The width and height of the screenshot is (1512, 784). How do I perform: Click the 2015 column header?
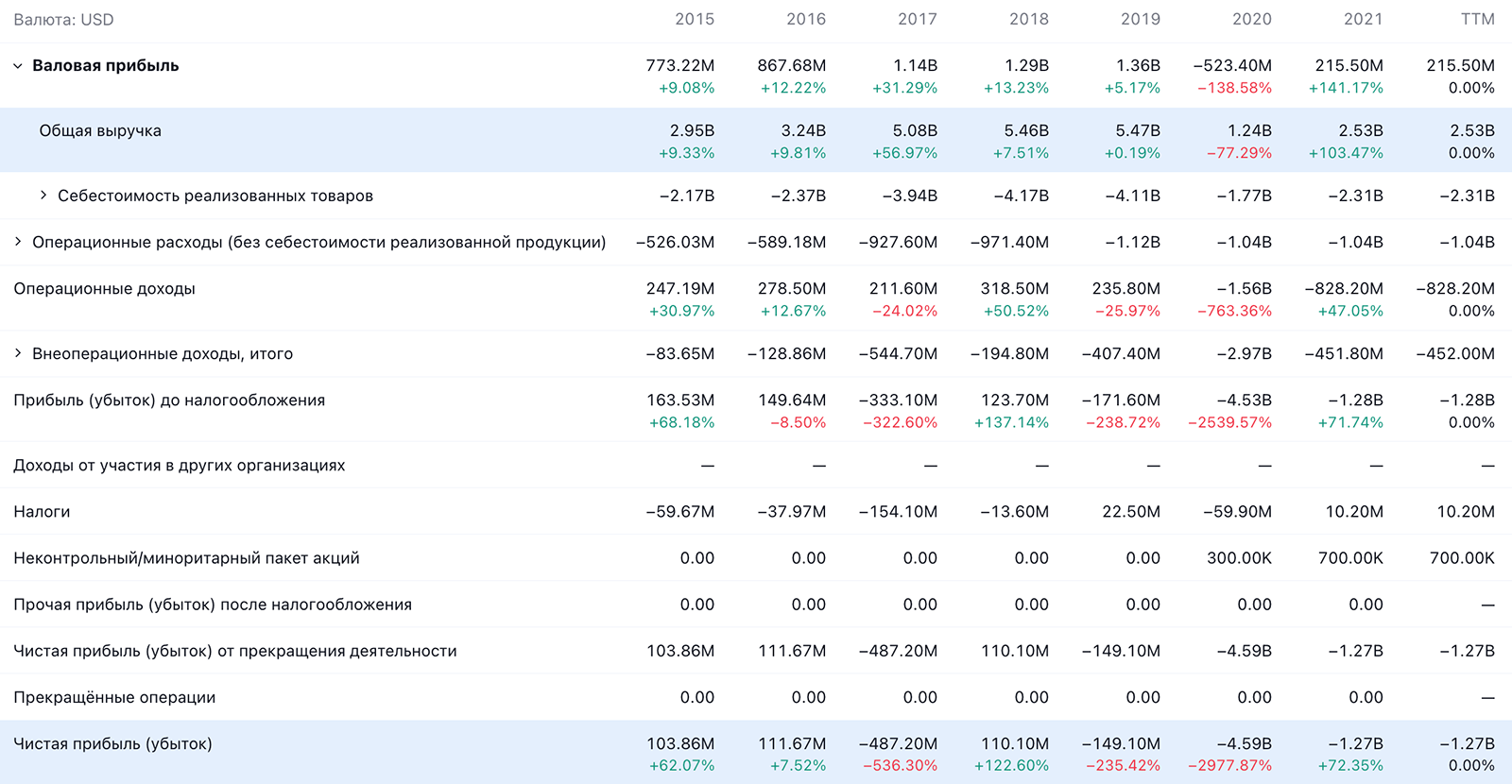tap(695, 19)
